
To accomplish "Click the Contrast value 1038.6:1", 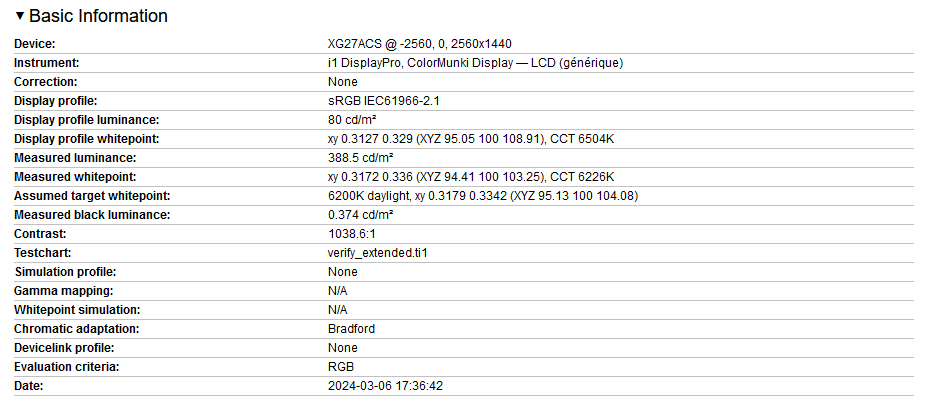I will [352, 234].
